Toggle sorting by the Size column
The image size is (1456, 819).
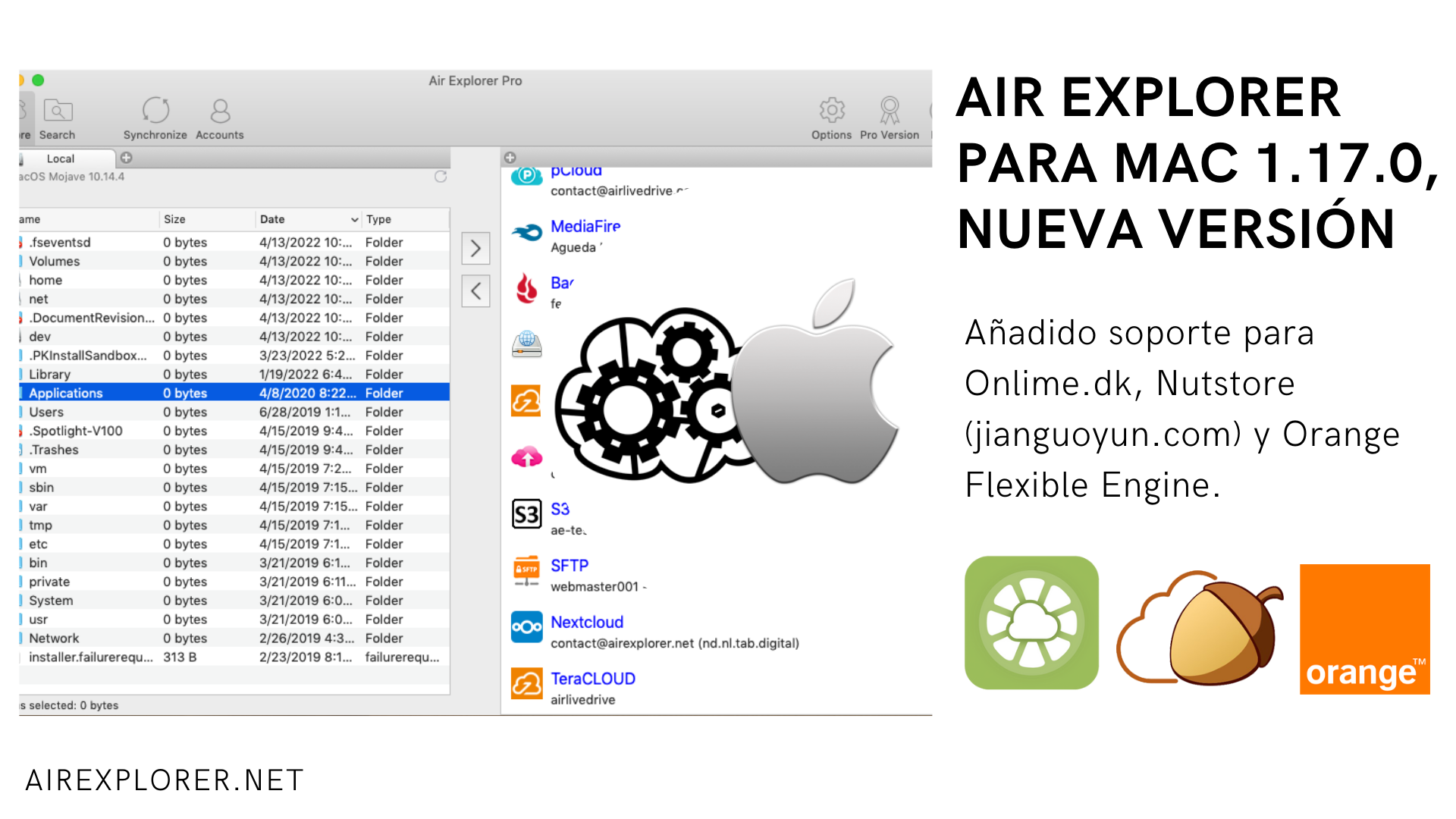coord(174,219)
